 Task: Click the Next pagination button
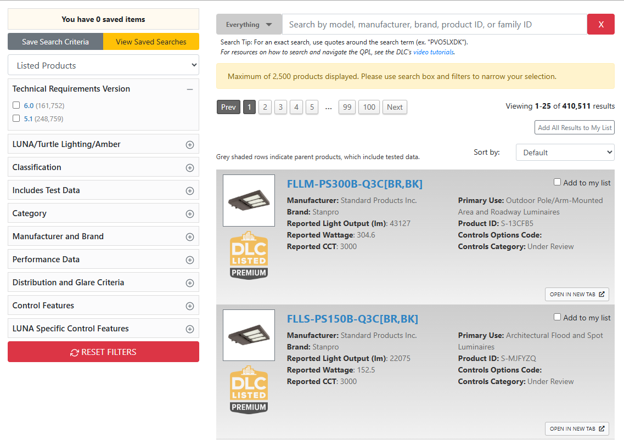click(x=395, y=107)
